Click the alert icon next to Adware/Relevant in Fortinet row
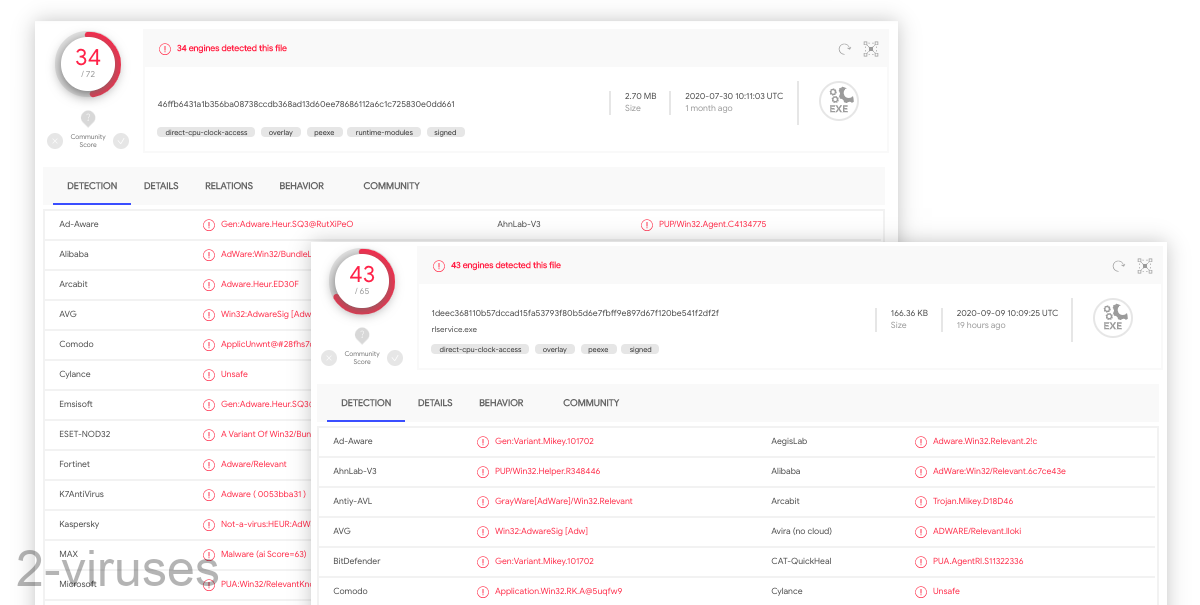 209,465
